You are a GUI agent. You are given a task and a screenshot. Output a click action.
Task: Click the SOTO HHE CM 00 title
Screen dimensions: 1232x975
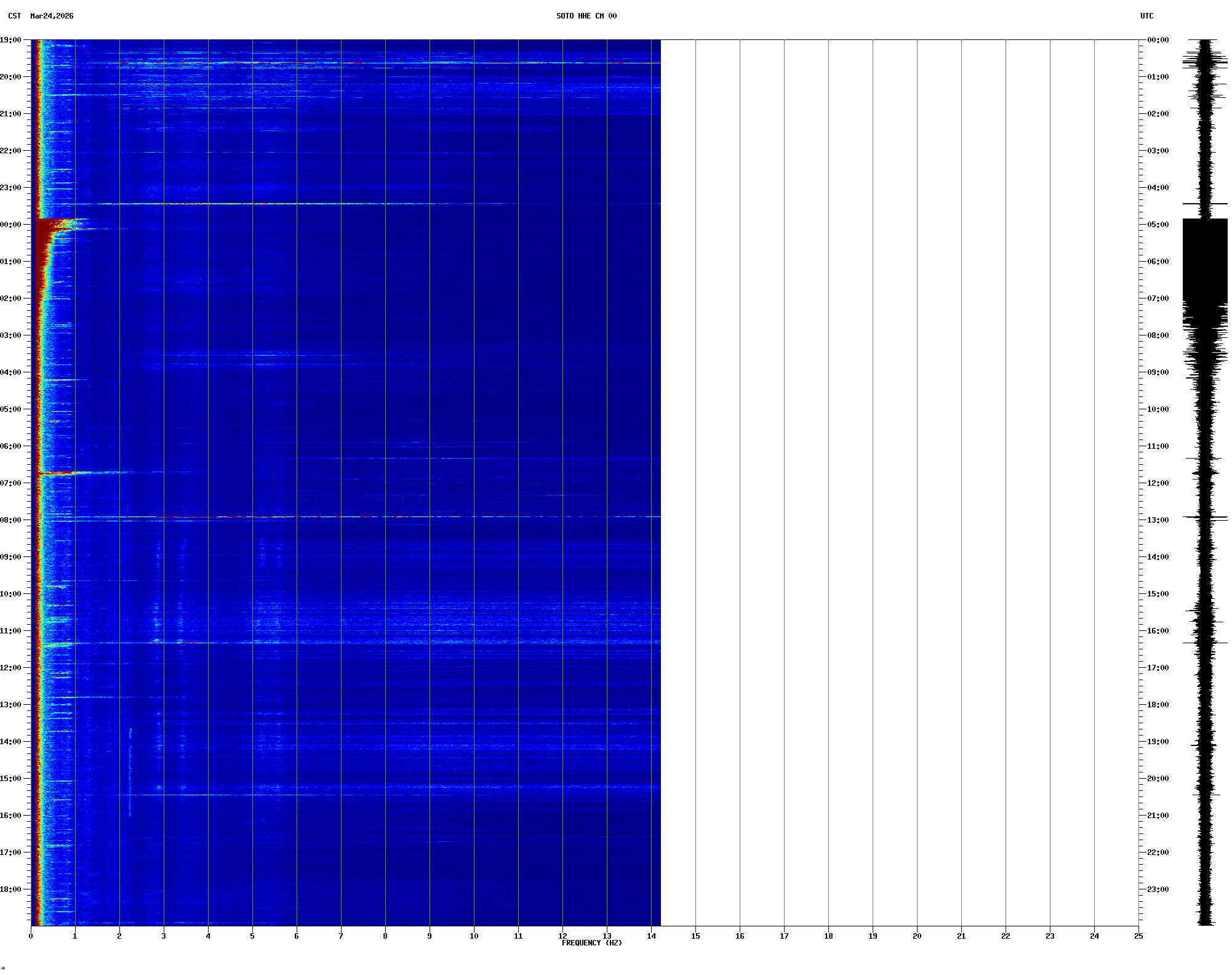[586, 16]
